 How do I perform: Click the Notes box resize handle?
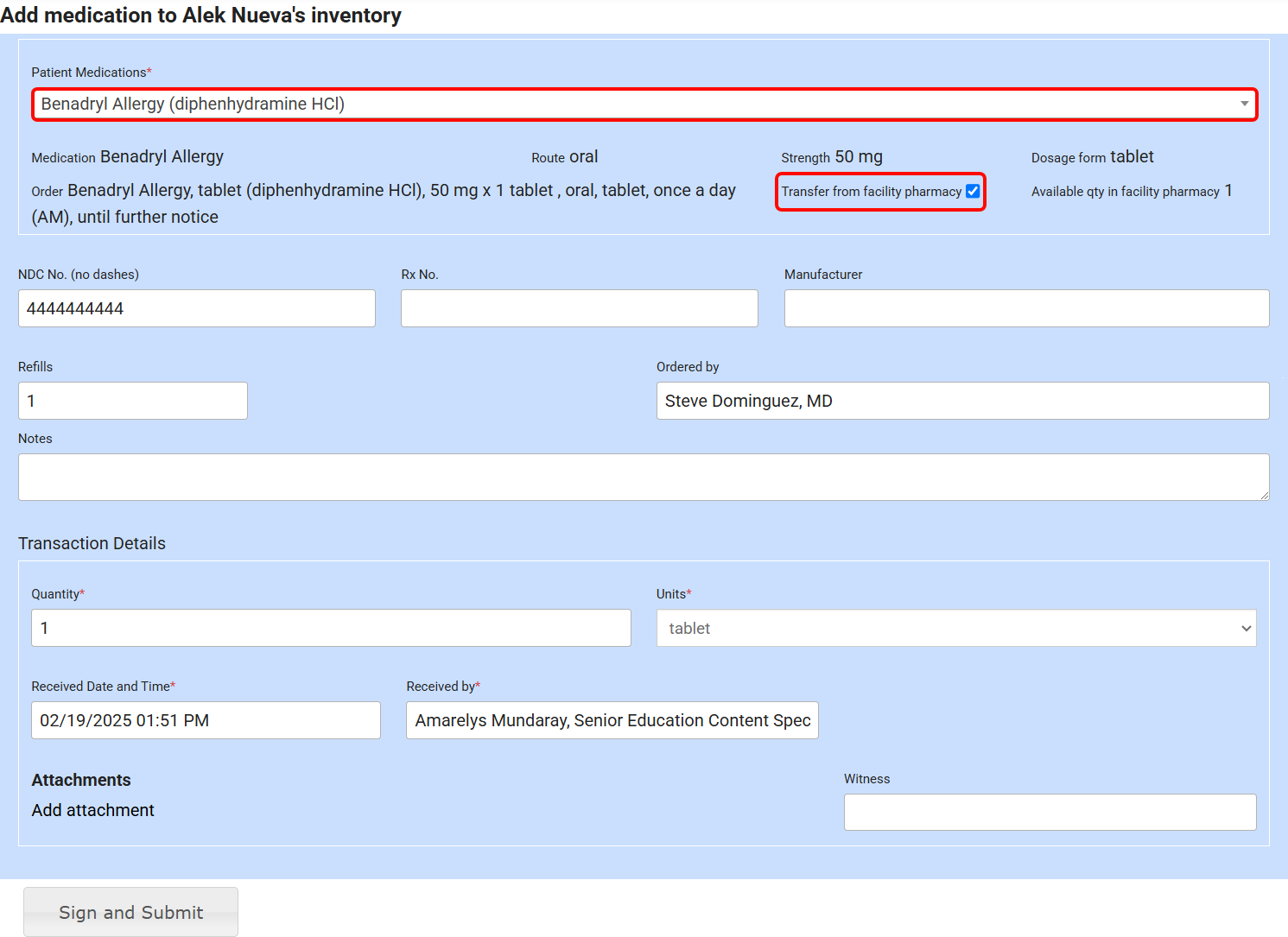pyautogui.click(x=1264, y=495)
